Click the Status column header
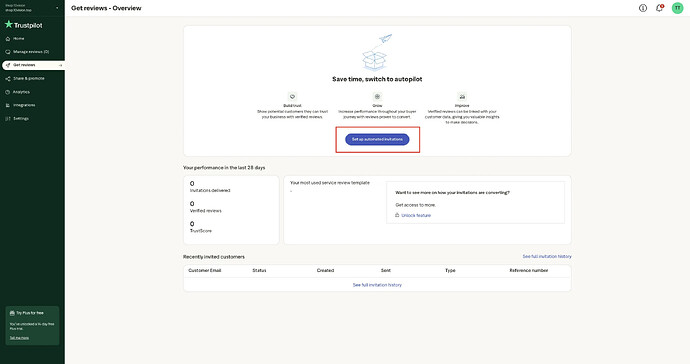This screenshot has width=690, height=364. click(259, 270)
